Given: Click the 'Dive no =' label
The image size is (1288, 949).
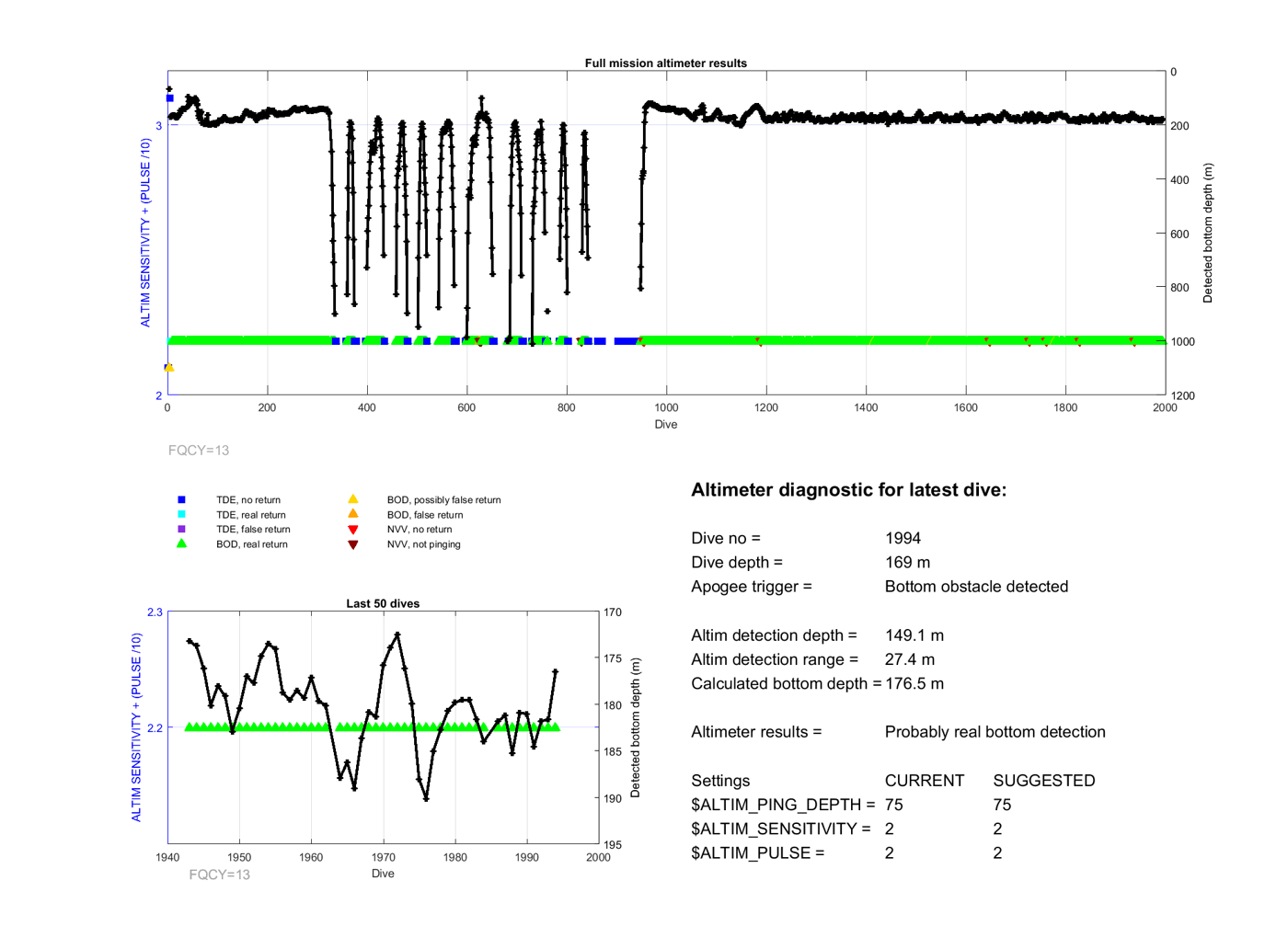Looking at the screenshot, I should pos(726,538).
